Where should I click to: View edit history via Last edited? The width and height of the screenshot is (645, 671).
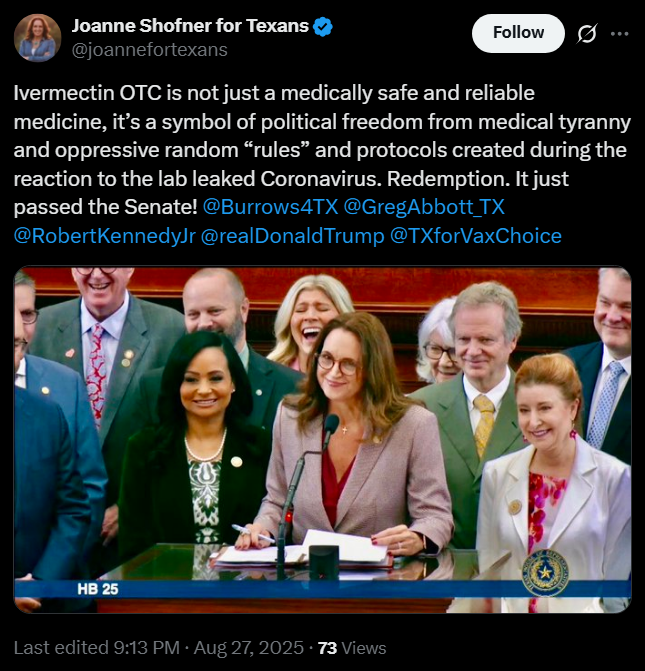click(61, 647)
